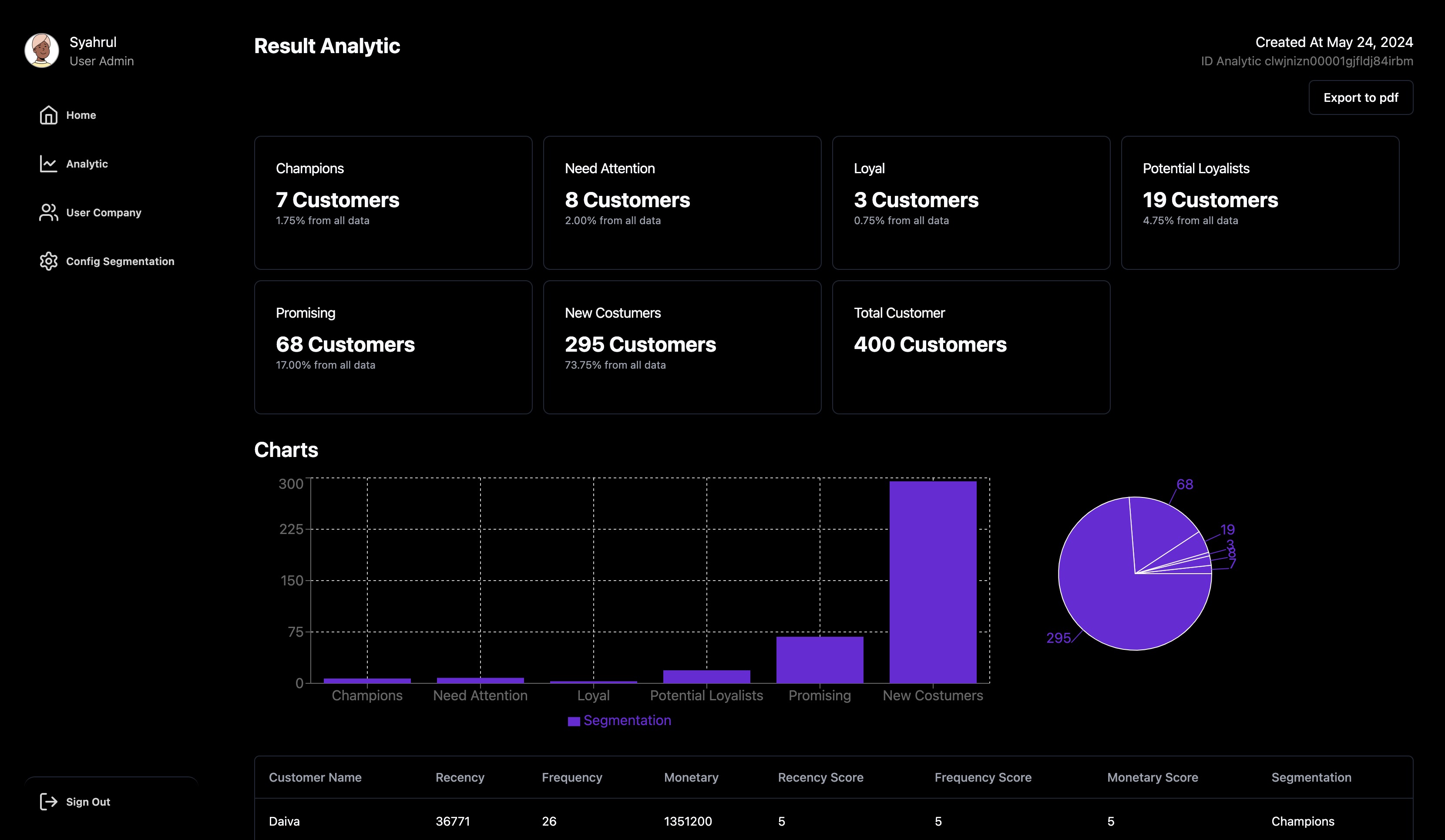
Task: Click the Segmentation column header
Action: coord(1311,777)
